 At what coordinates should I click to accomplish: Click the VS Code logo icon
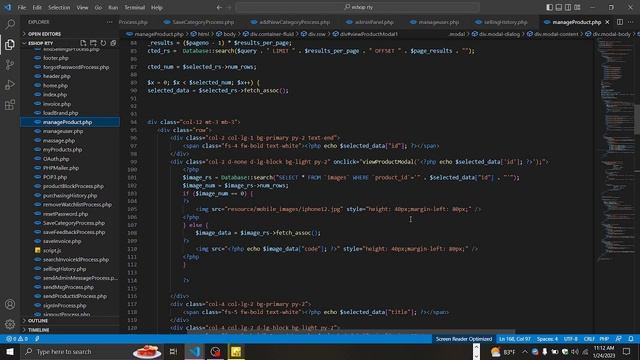(x=8, y=7)
